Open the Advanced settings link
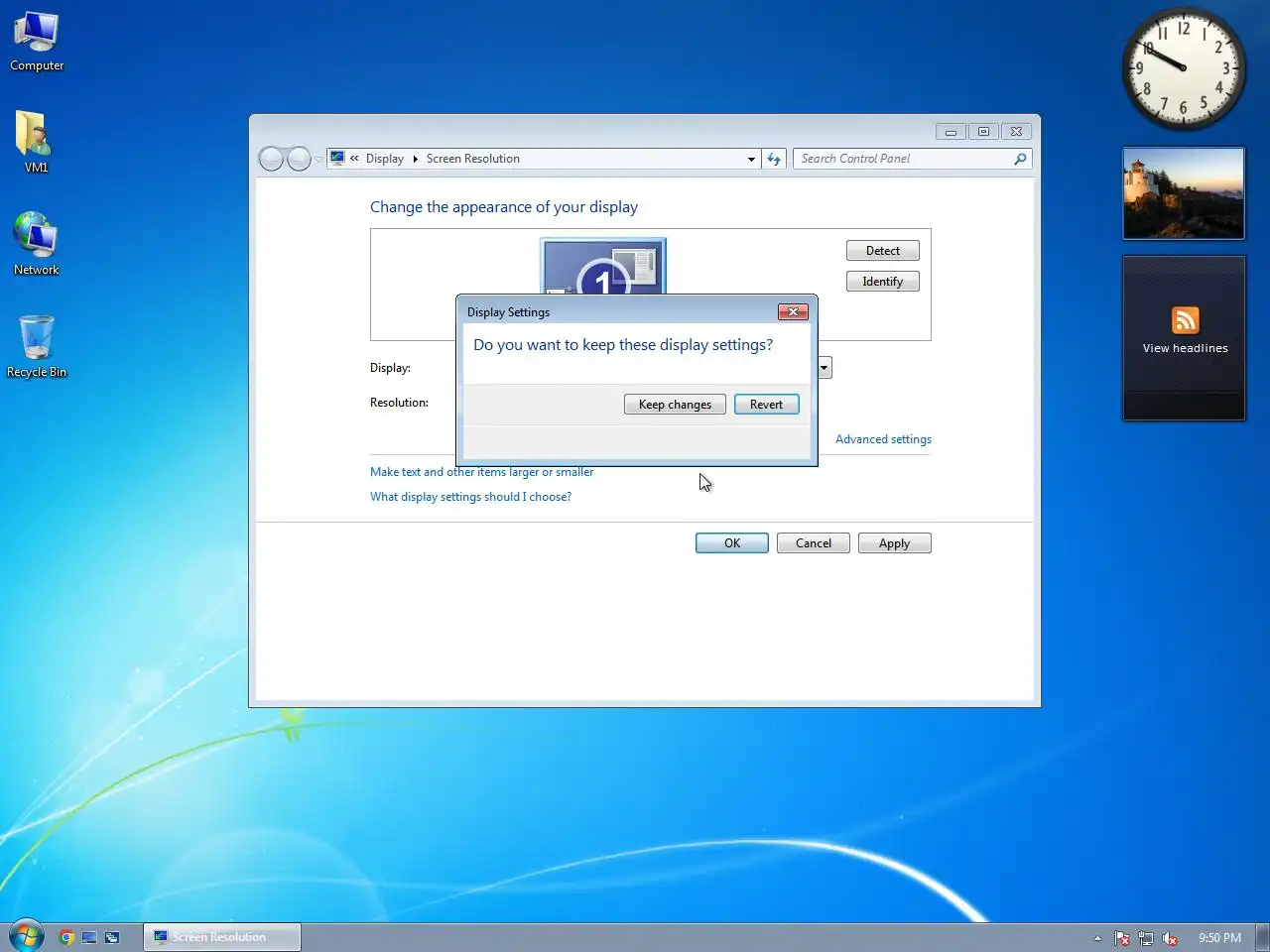This screenshot has width=1270, height=952. [x=883, y=439]
